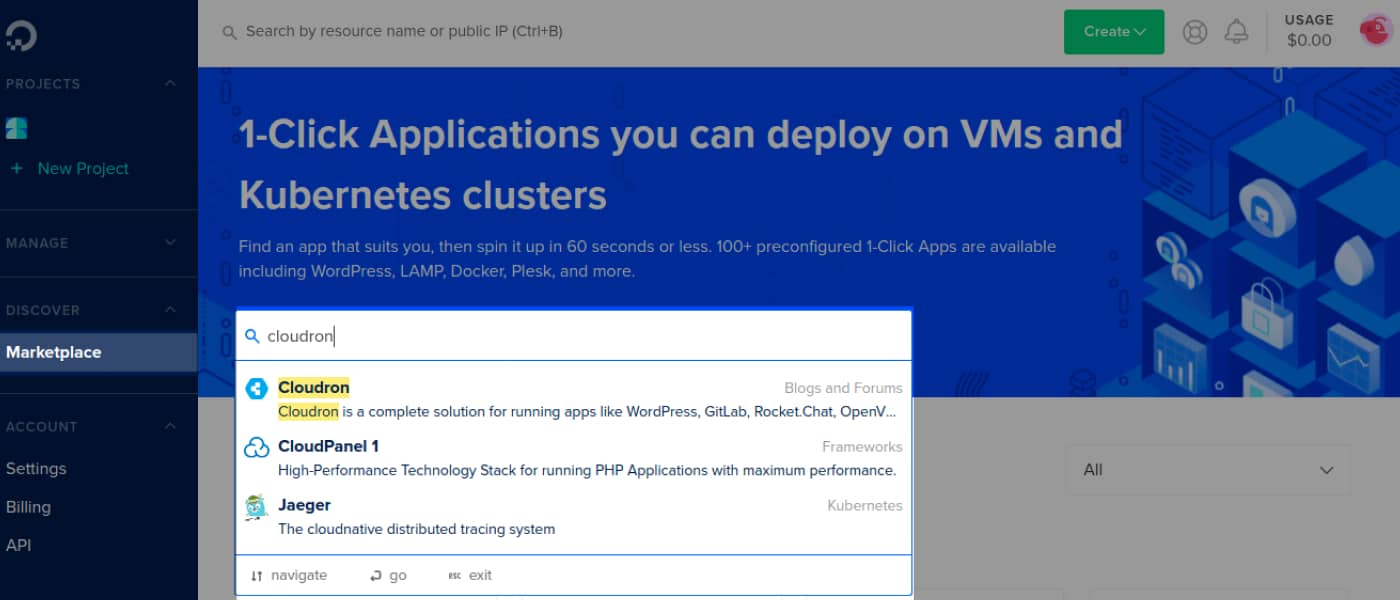Viewport: 1400px width, 600px height.
Task: Select the CloudPanel 1 search result
Action: coord(574,458)
